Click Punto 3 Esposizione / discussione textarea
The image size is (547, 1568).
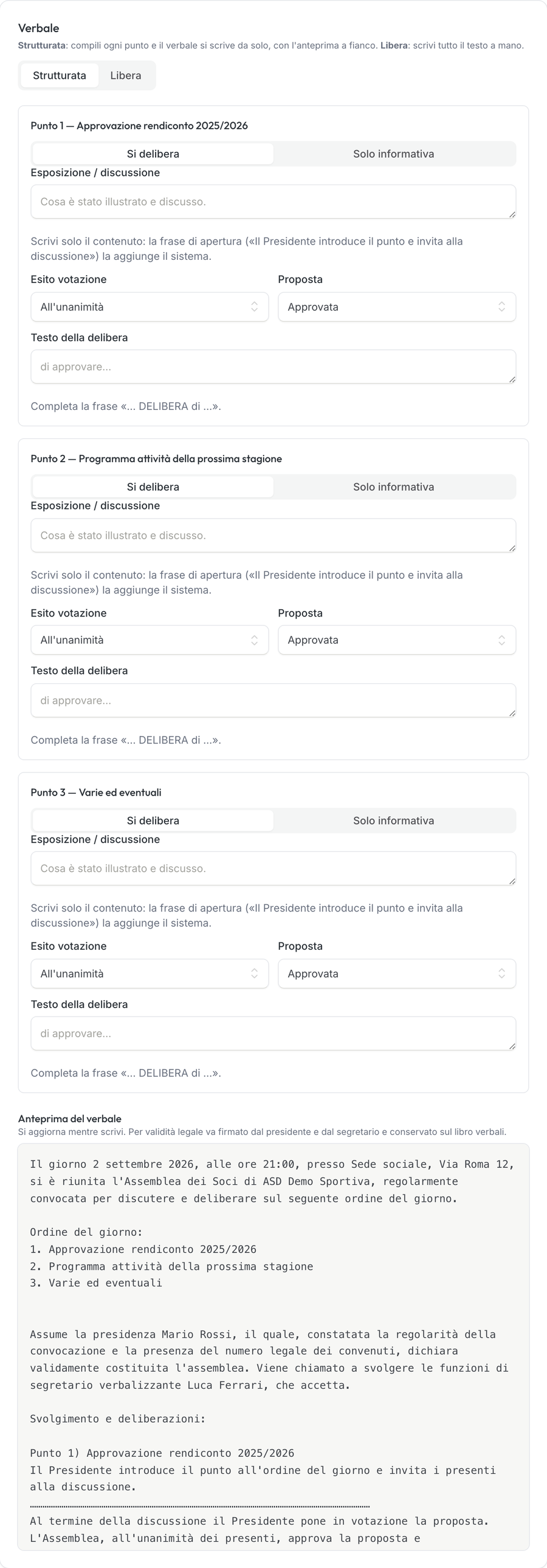tap(273, 868)
